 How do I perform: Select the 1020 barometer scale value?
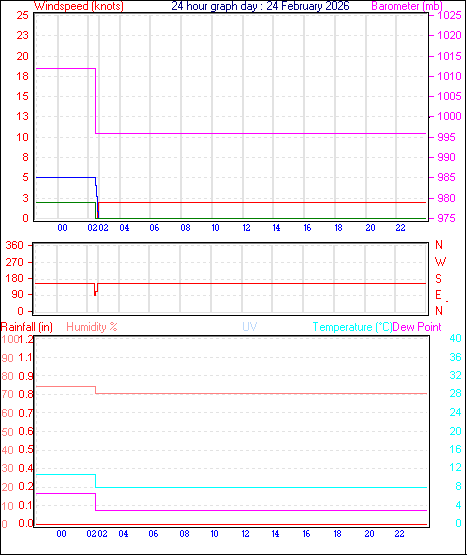pyautogui.click(x=449, y=35)
